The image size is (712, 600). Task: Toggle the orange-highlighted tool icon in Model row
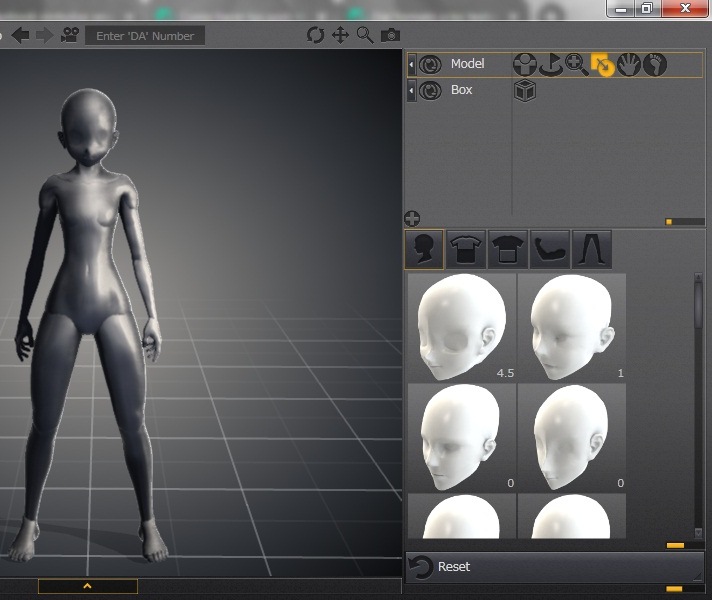pos(602,65)
